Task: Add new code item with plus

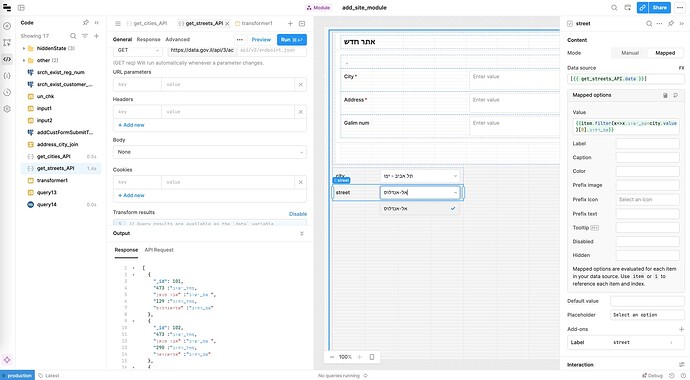Action: click(x=96, y=36)
